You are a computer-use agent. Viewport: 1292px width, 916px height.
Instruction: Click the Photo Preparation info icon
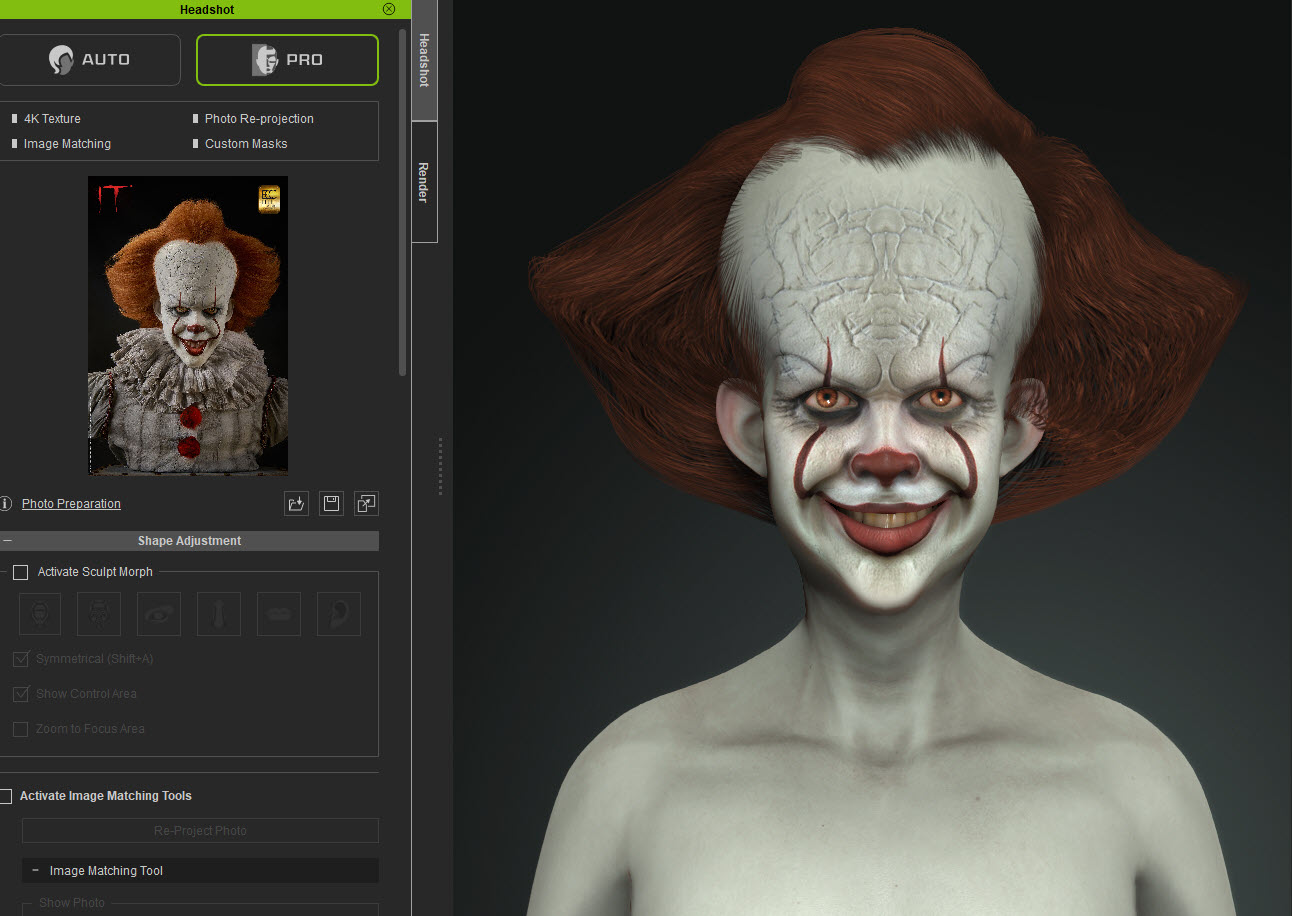[x=6, y=504]
